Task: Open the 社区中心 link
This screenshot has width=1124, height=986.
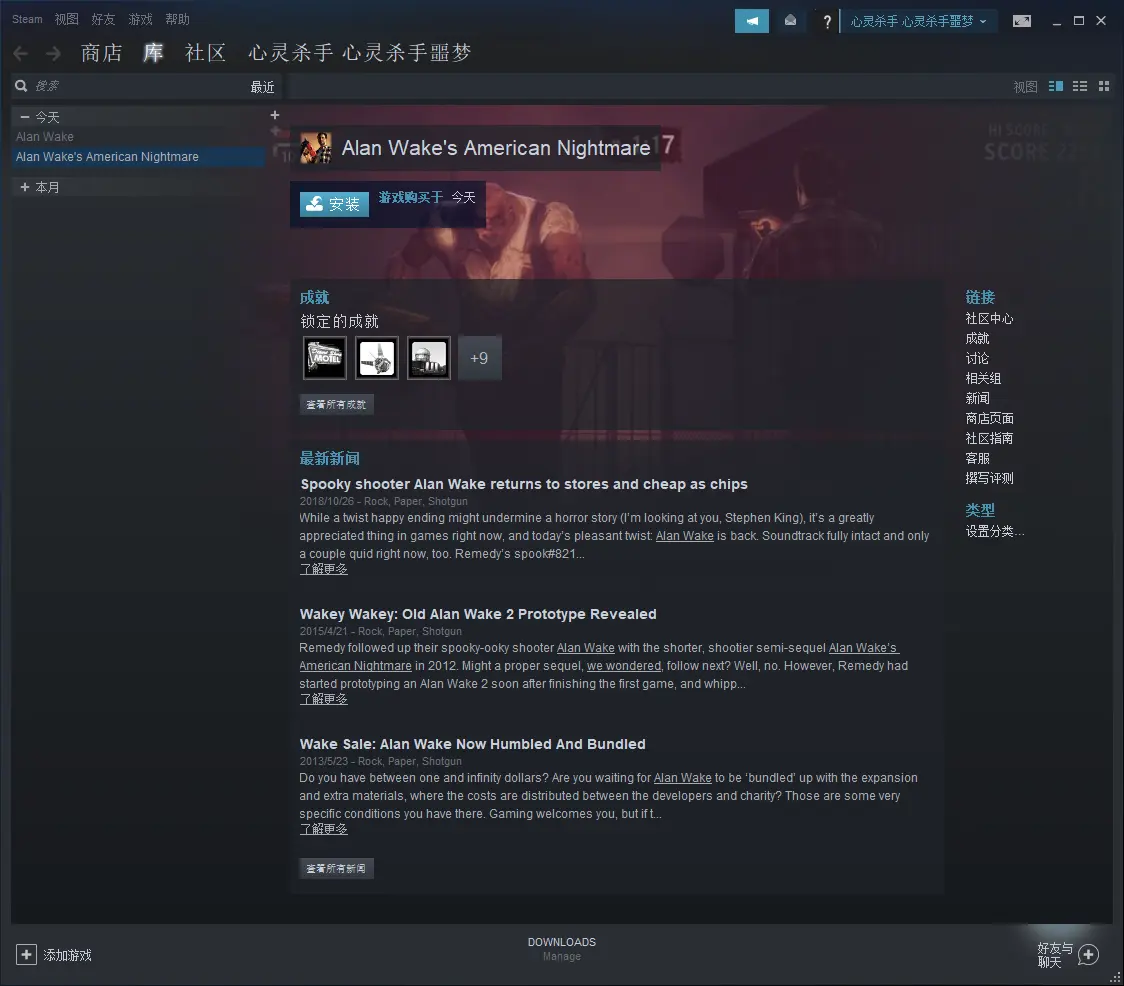Action: click(x=989, y=318)
